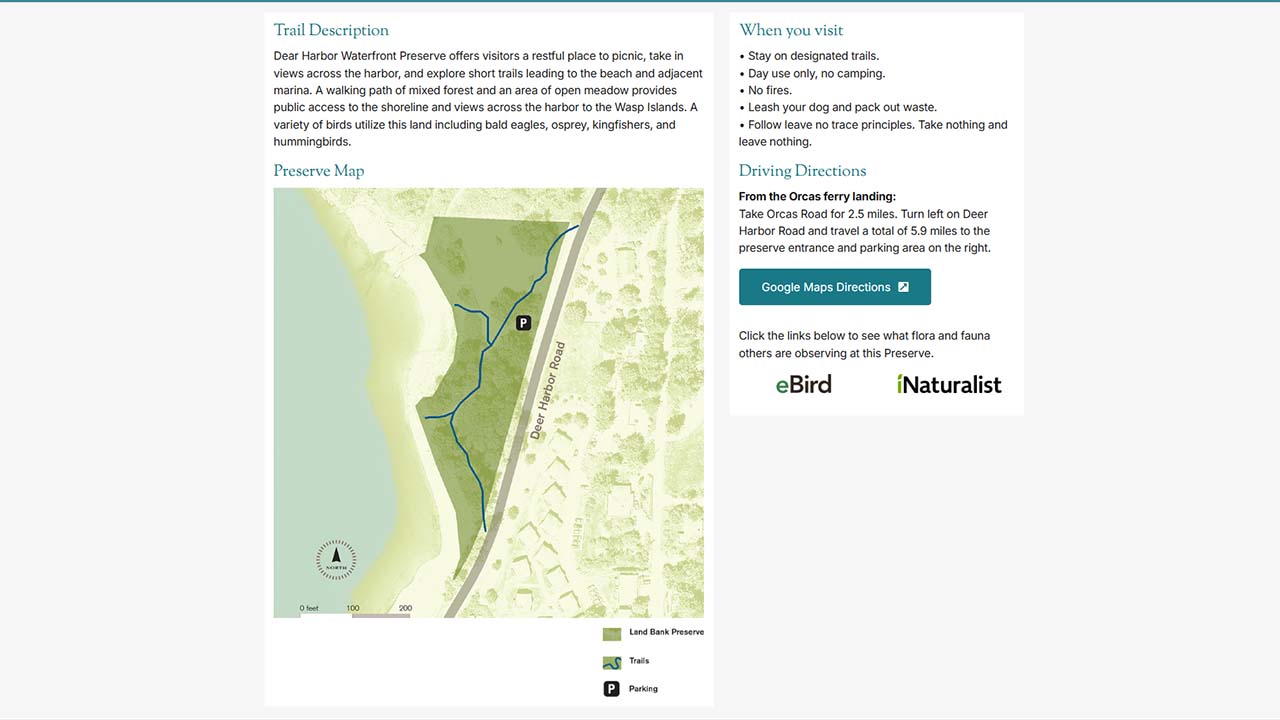Click the parking marker on the preserve map
The height and width of the screenshot is (720, 1280).
pyautogui.click(x=523, y=322)
